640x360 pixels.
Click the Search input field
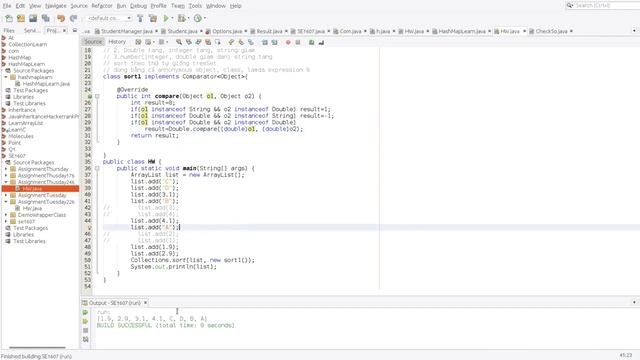pos(607,5)
